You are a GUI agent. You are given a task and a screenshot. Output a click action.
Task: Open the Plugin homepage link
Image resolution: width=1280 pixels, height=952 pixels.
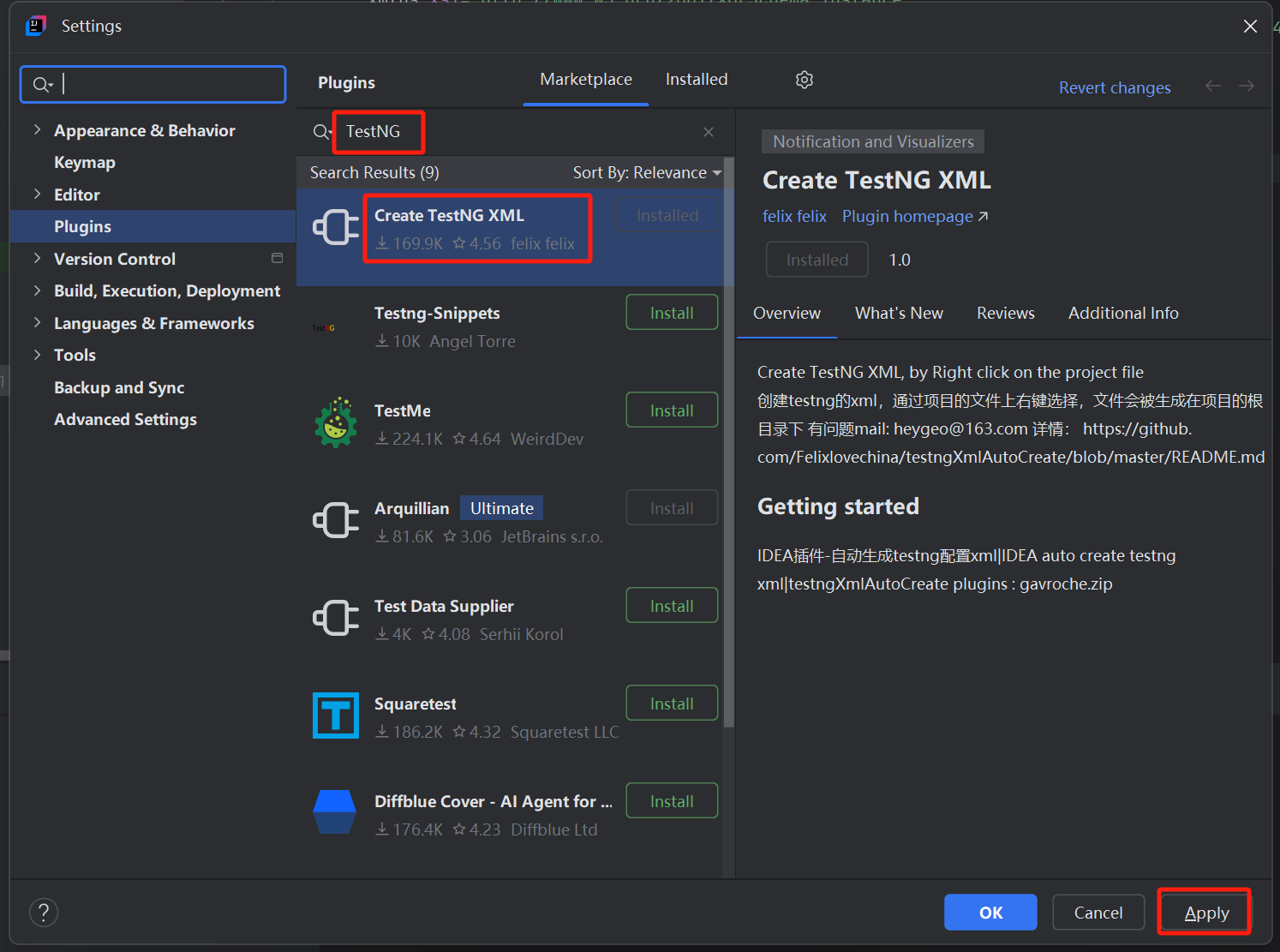915,217
